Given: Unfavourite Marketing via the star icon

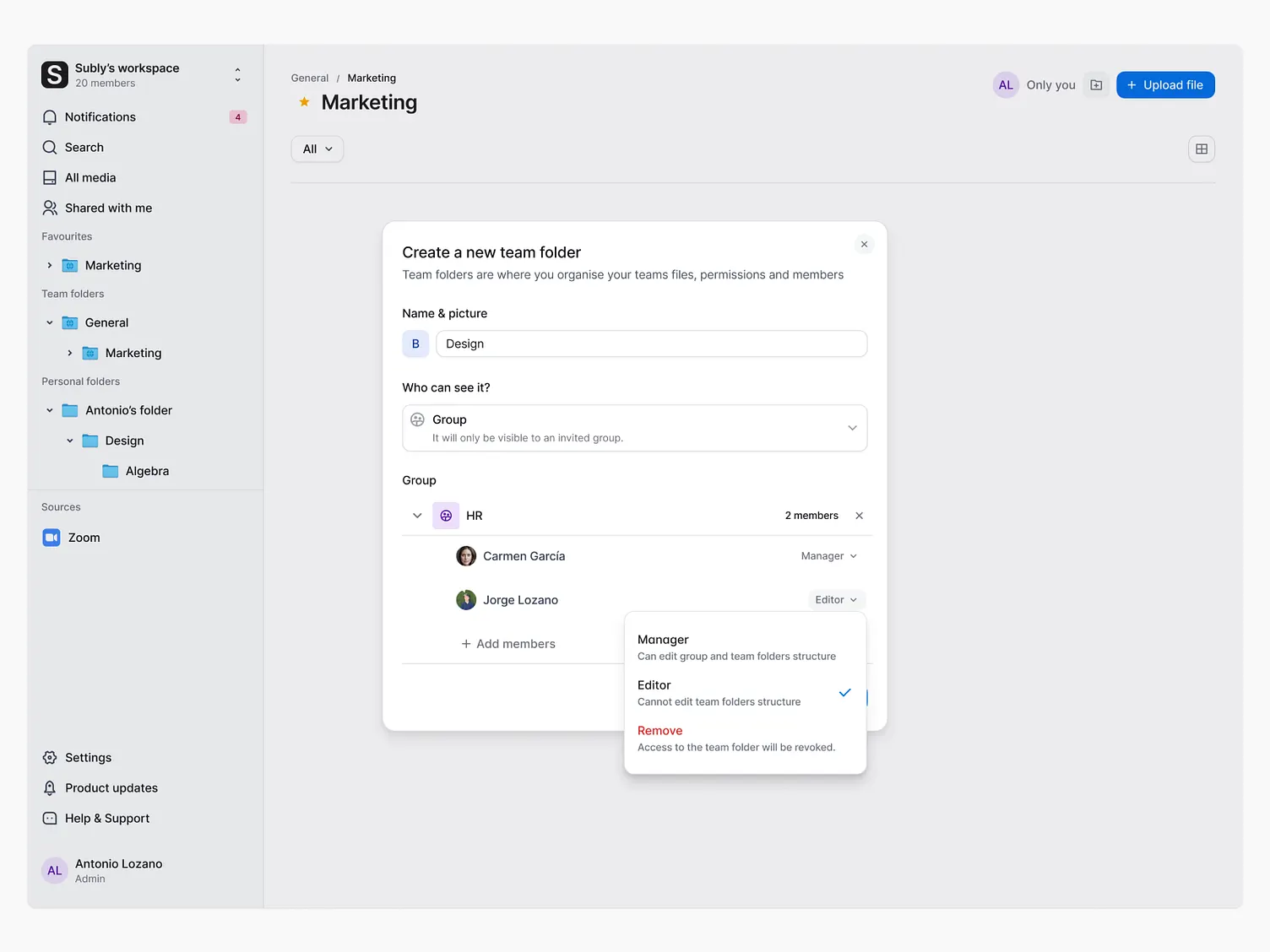Looking at the screenshot, I should pyautogui.click(x=303, y=102).
